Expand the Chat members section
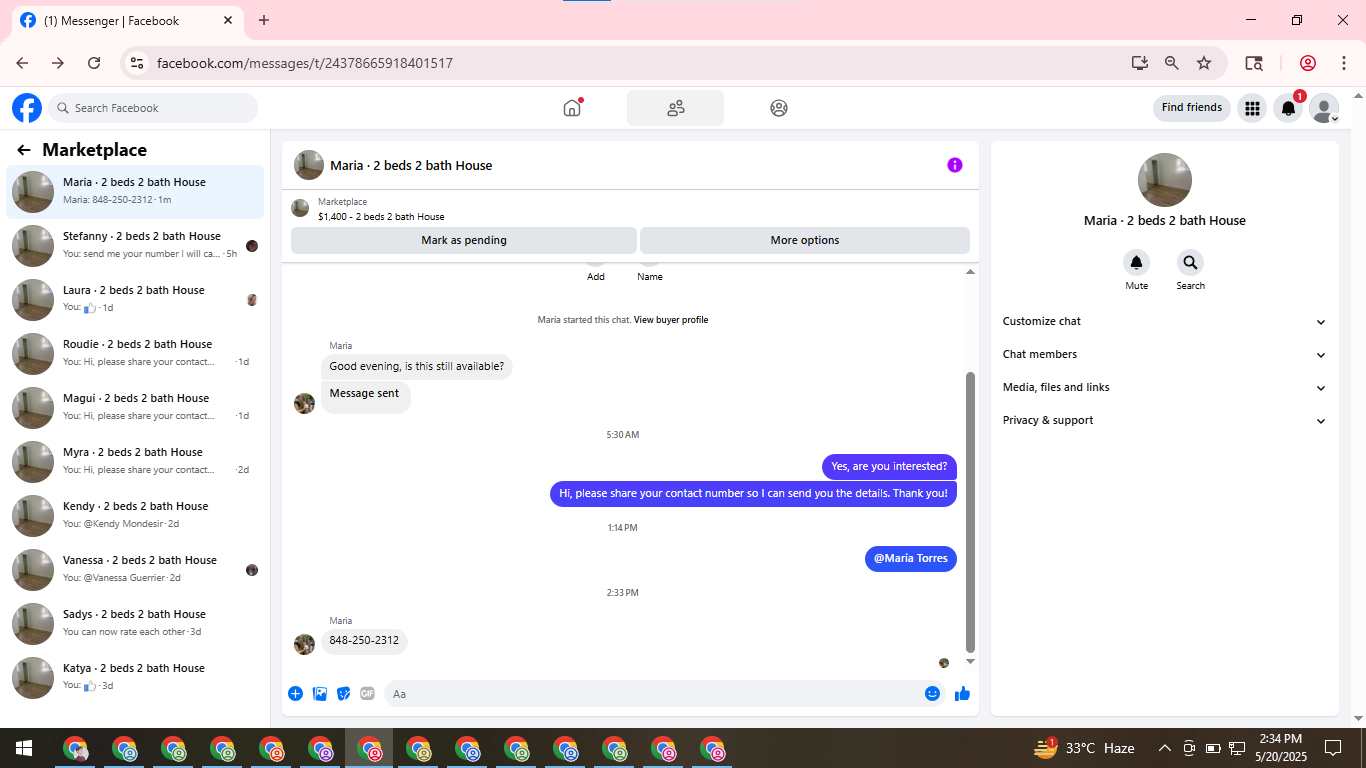 click(1165, 355)
